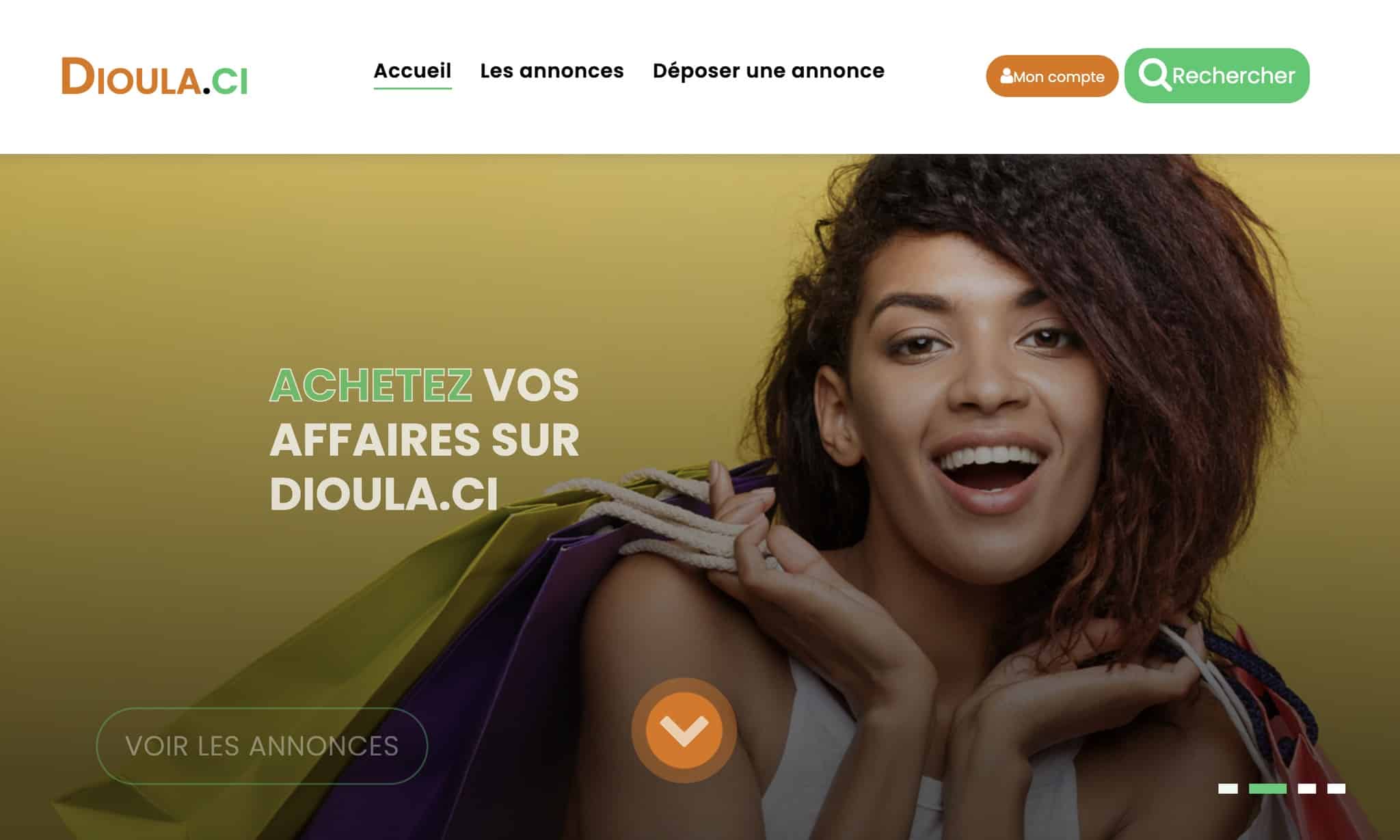This screenshot has height=840, width=1400.
Task: Click the orange down chevron circle
Action: pos(684,730)
